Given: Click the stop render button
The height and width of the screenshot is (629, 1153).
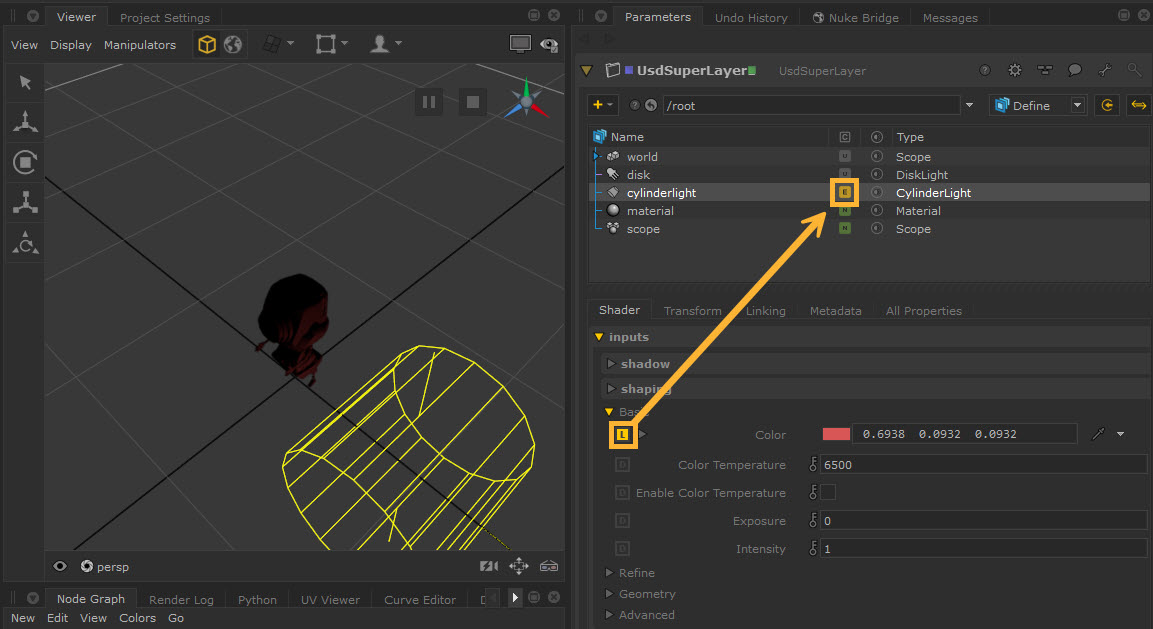Looking at the screenshot, I should pos(473,102).
